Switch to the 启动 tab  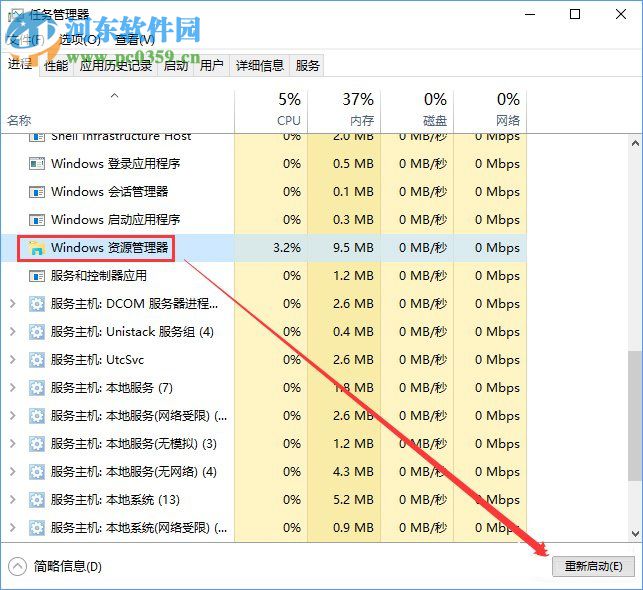[x=176, y=66]
